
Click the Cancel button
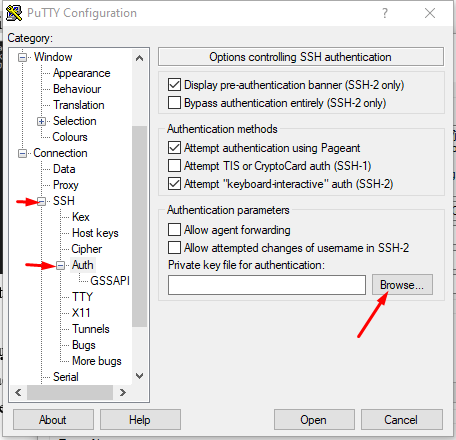(x=402, y=420)
